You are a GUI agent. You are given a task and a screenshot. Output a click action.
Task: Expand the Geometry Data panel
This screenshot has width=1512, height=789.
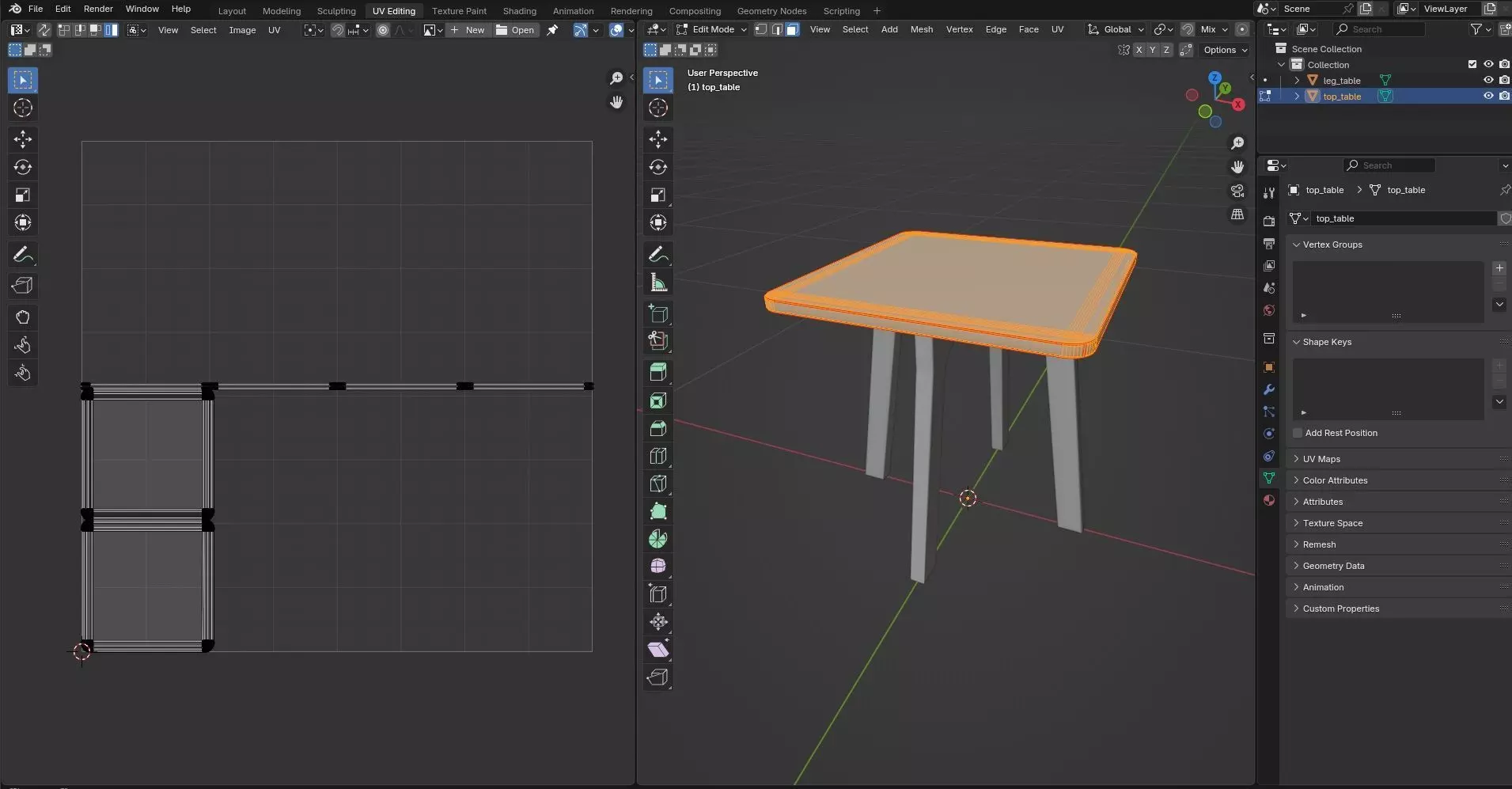tap(1397, 566)
